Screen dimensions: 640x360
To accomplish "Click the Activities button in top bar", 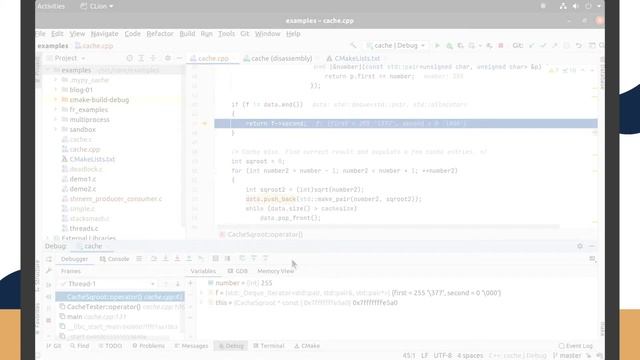I will click(51, 6).
